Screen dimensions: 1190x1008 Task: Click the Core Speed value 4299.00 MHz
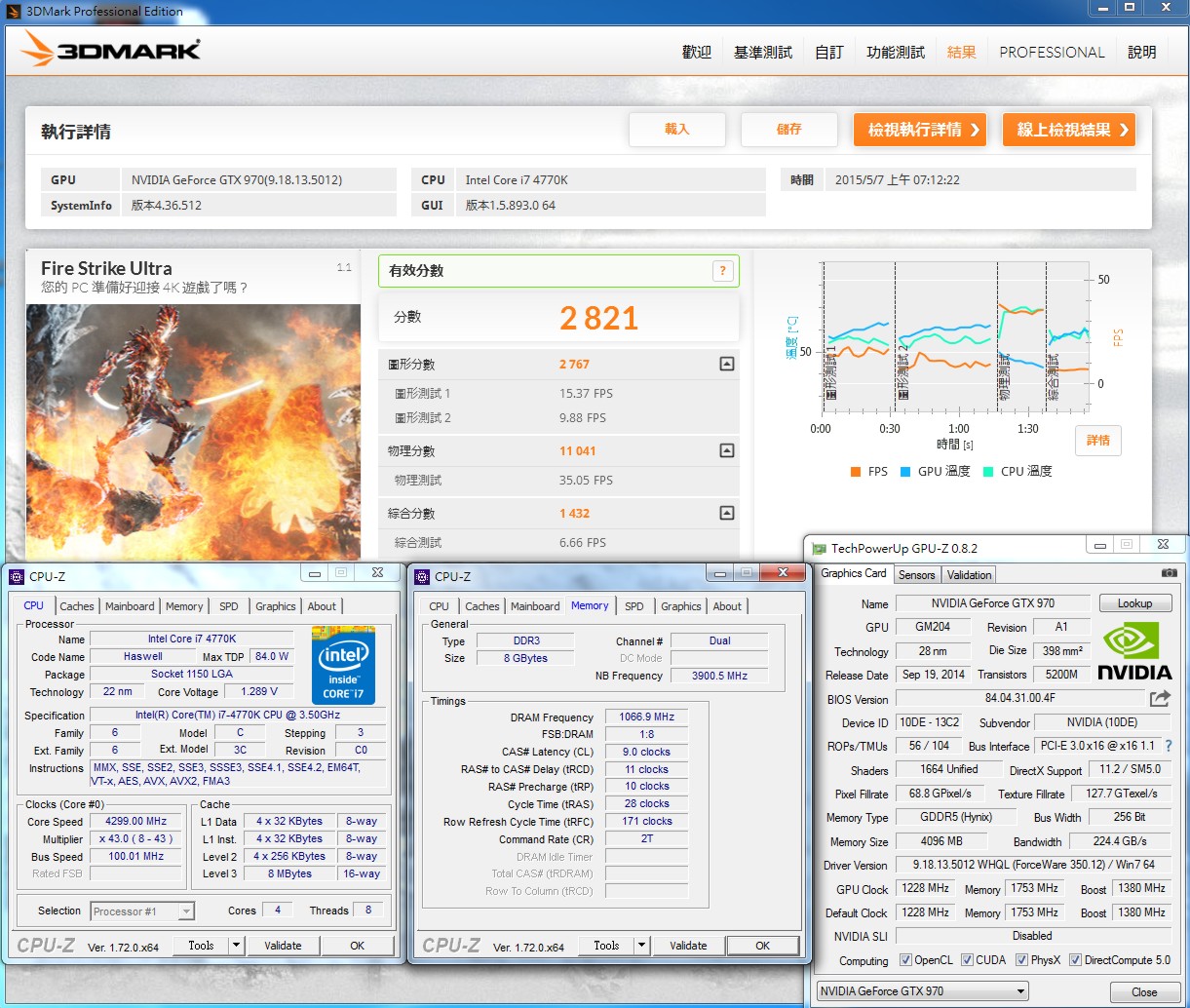pos(136,822)
